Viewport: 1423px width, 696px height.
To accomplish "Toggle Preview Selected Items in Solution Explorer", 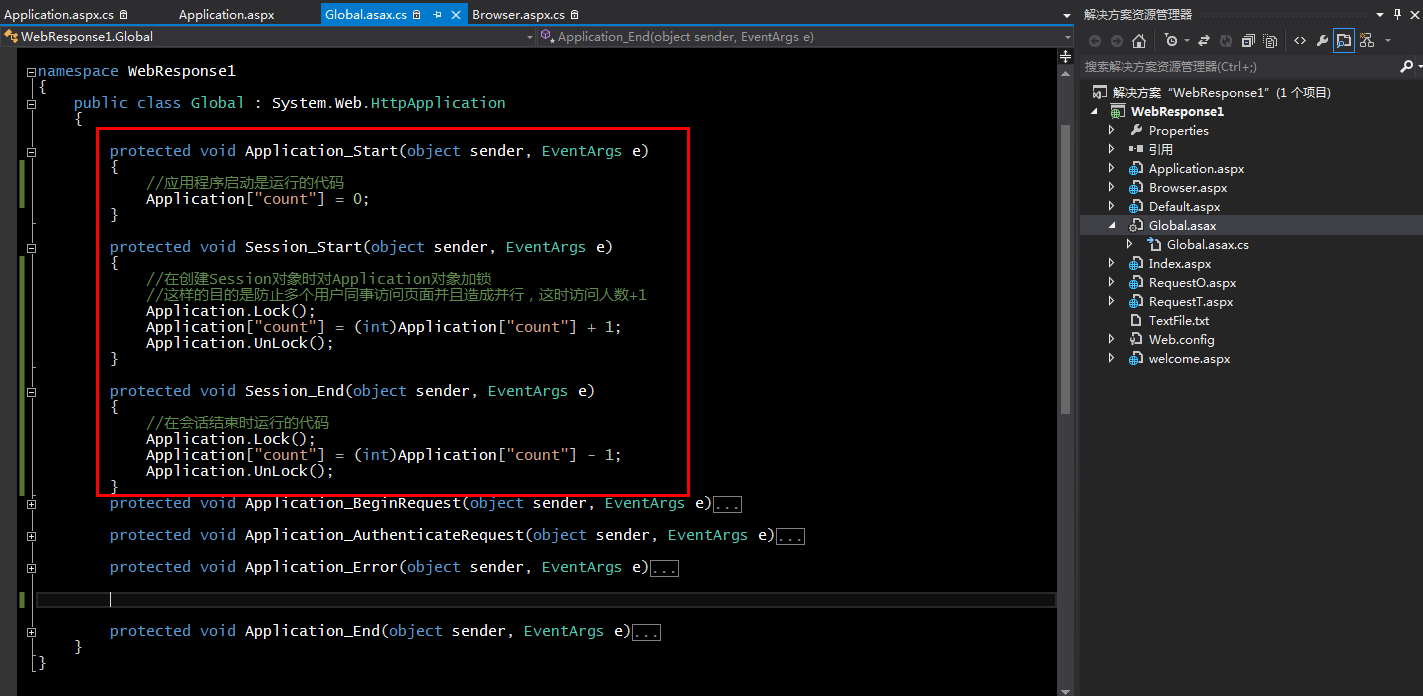I will [x=1343, y=41].
